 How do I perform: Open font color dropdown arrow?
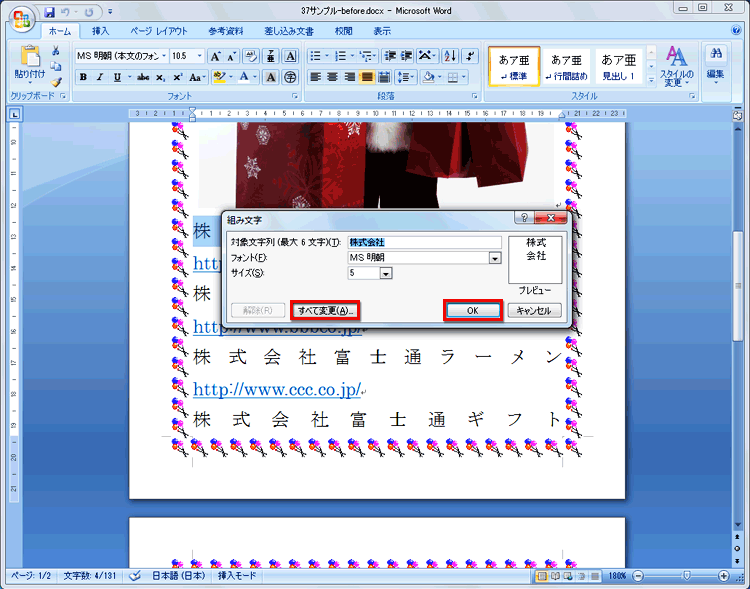pos(254,77)
